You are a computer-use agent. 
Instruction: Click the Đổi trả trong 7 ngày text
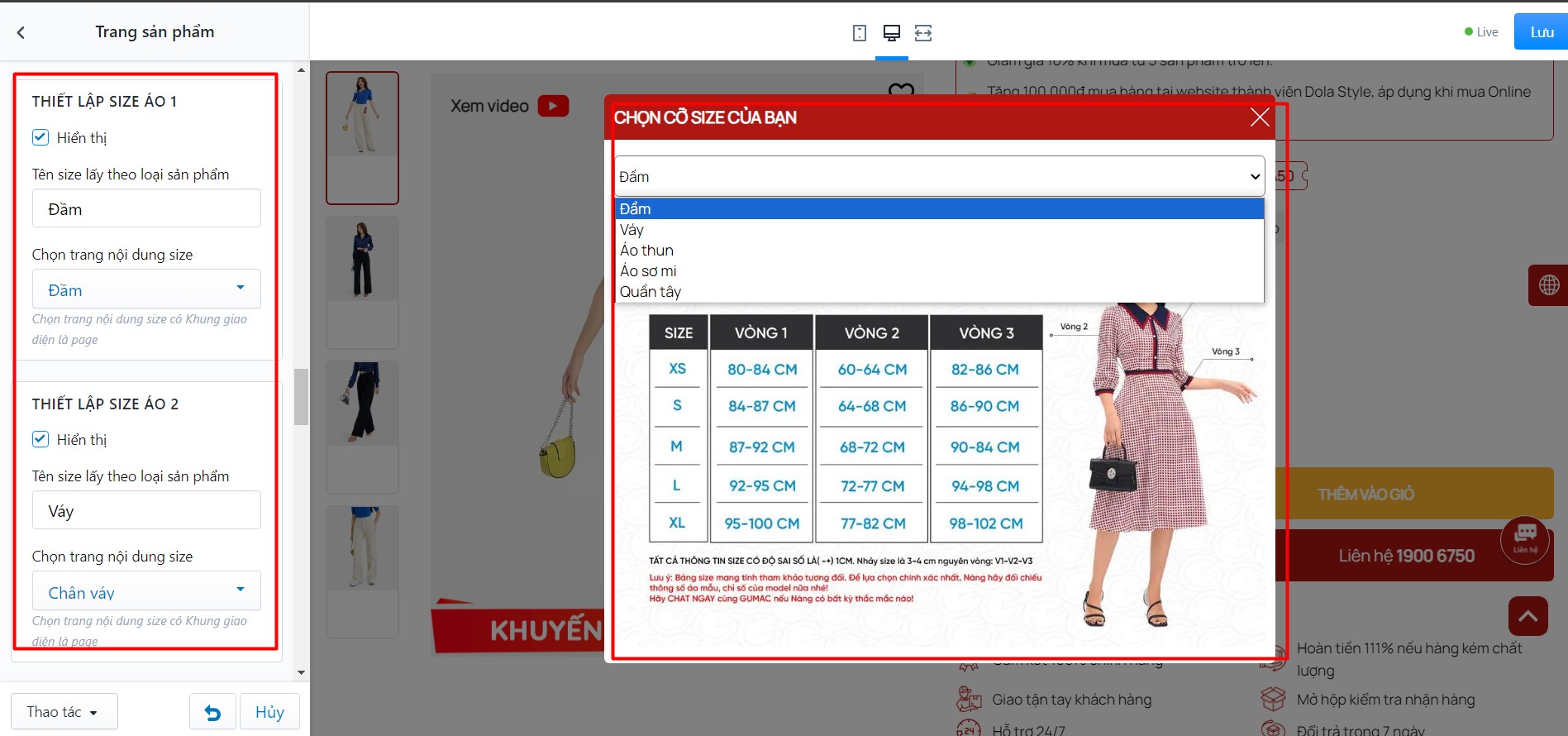pyautogui.click(x=1361, y=730)
